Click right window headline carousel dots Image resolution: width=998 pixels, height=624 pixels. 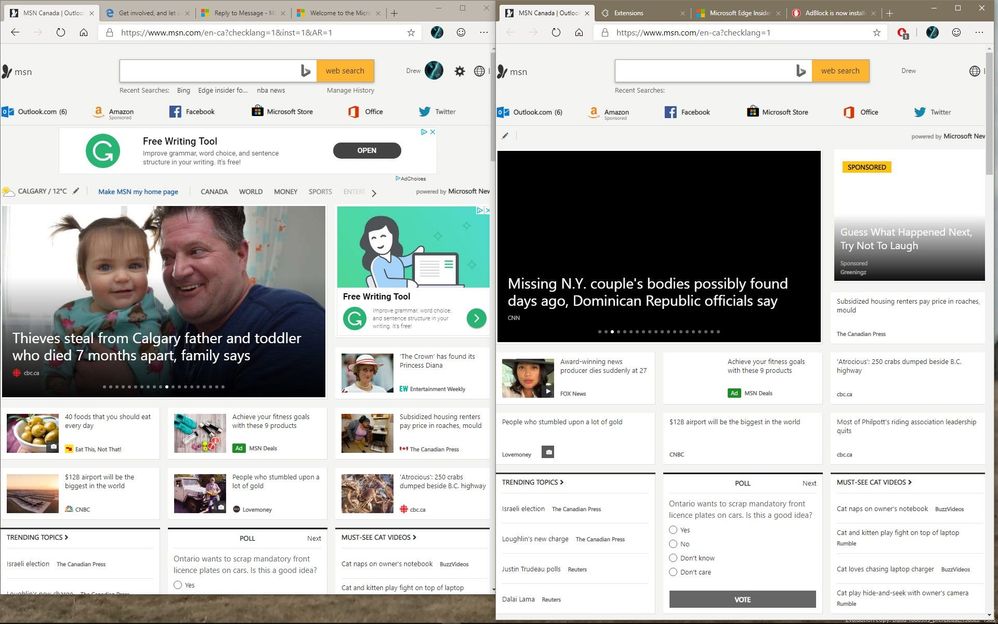click(x=659, y=332)
